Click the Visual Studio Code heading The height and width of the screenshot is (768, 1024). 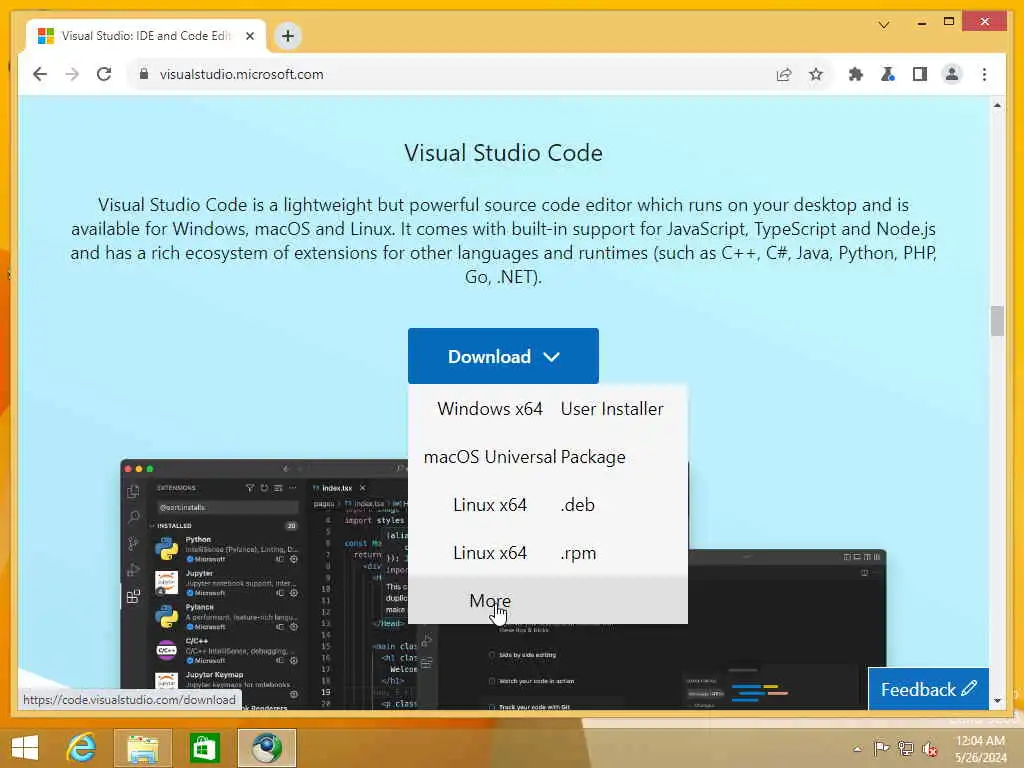[503, 153]
